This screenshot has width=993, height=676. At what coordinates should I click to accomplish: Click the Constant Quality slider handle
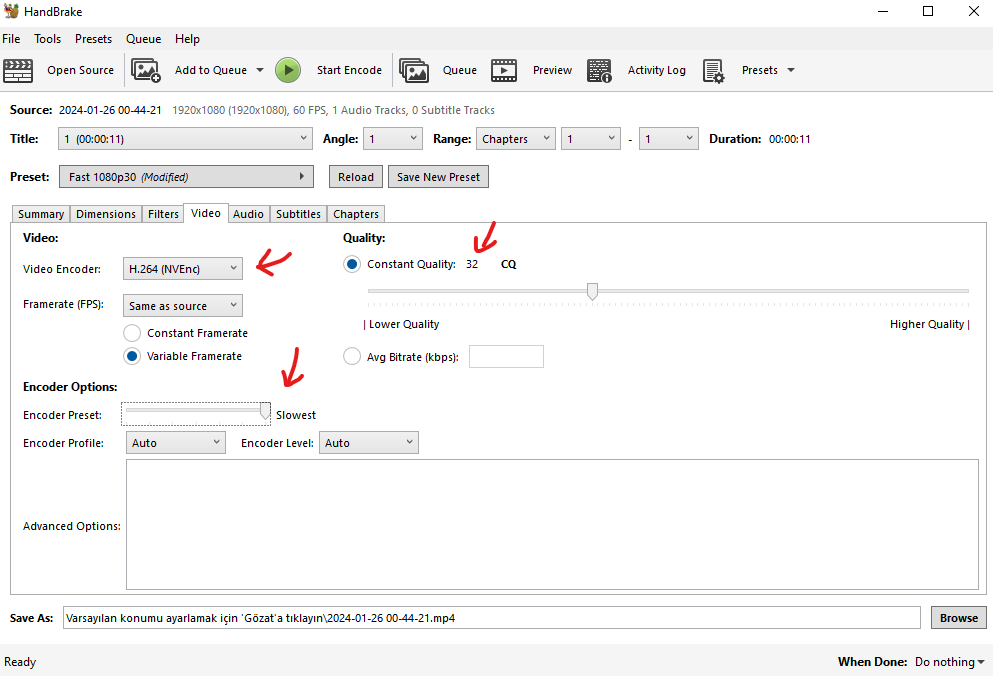[592, 291]
